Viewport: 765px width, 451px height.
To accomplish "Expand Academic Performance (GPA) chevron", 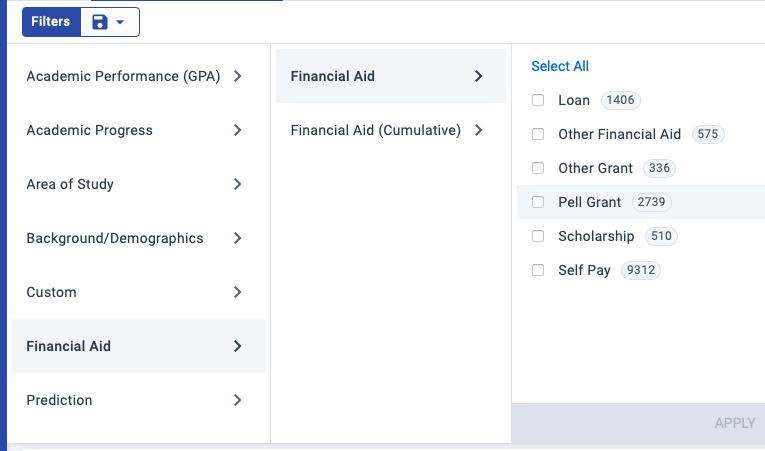I will (237, 76).
